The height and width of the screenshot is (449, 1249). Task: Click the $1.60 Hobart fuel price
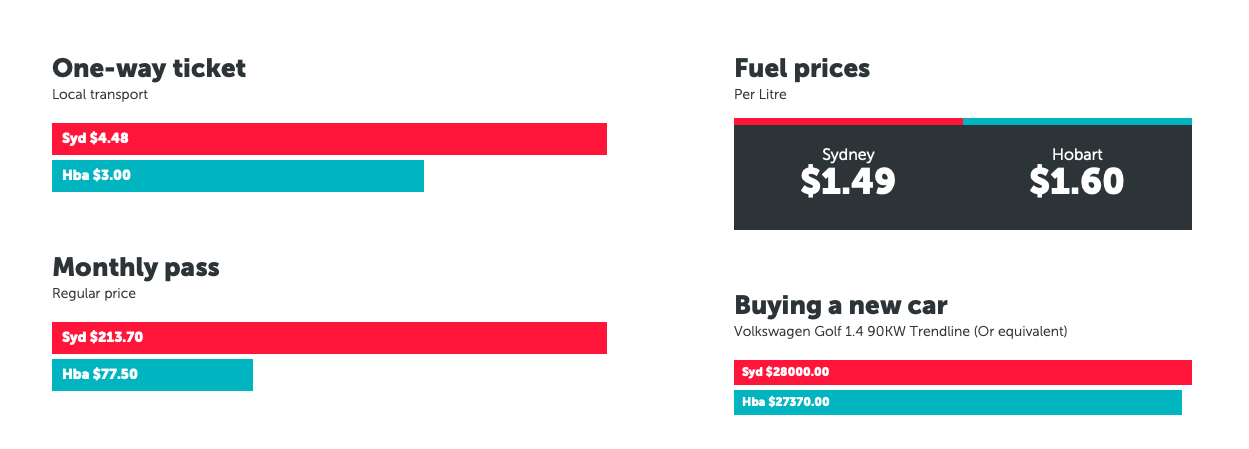coord(1077,181)
